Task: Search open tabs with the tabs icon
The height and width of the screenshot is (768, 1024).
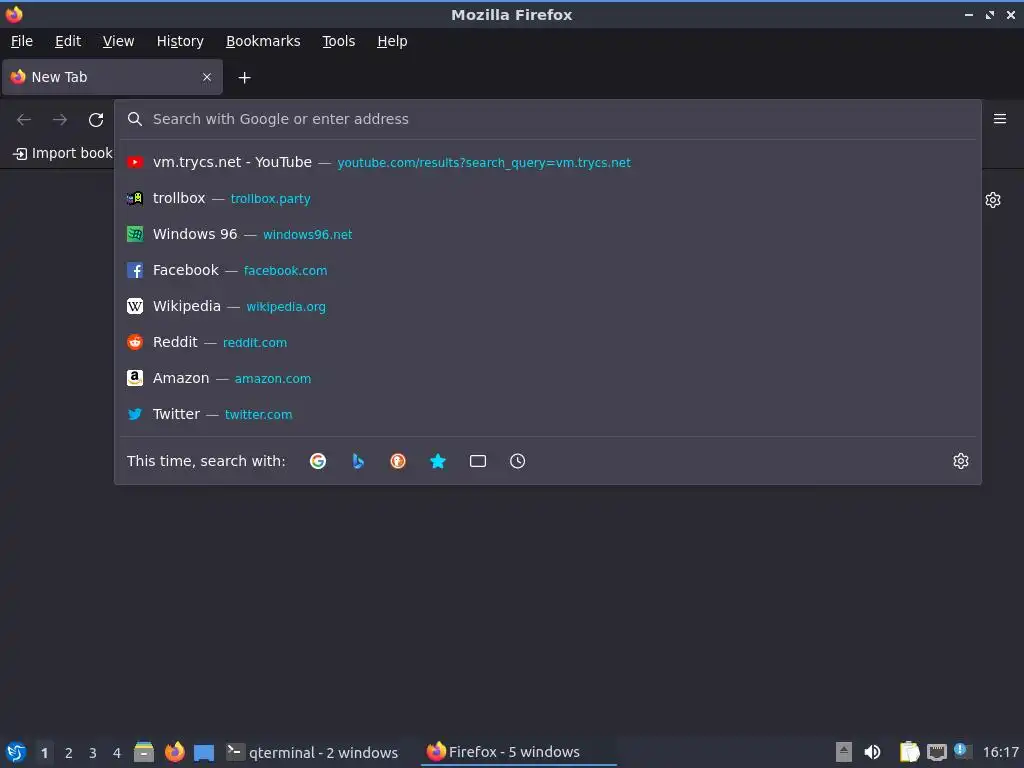Action: point(477,461)
